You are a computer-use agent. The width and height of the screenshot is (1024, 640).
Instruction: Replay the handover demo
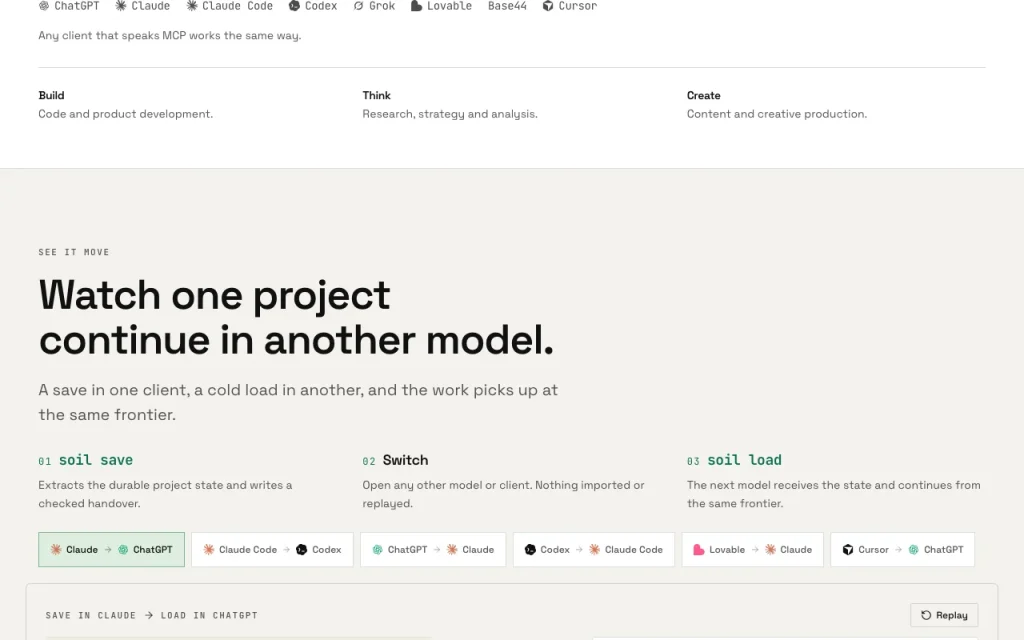pos(944,615)
